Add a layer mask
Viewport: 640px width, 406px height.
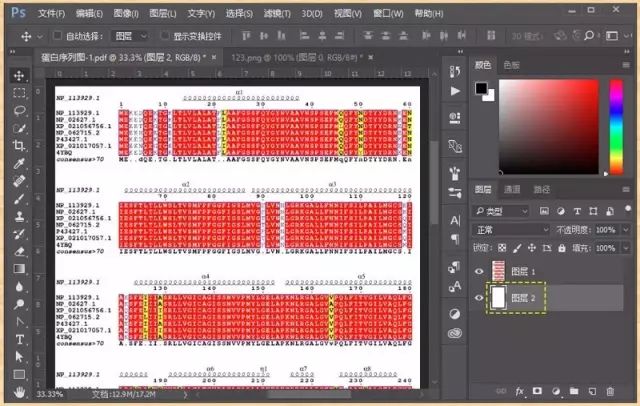pyautogui.click(x=537, y=391)
